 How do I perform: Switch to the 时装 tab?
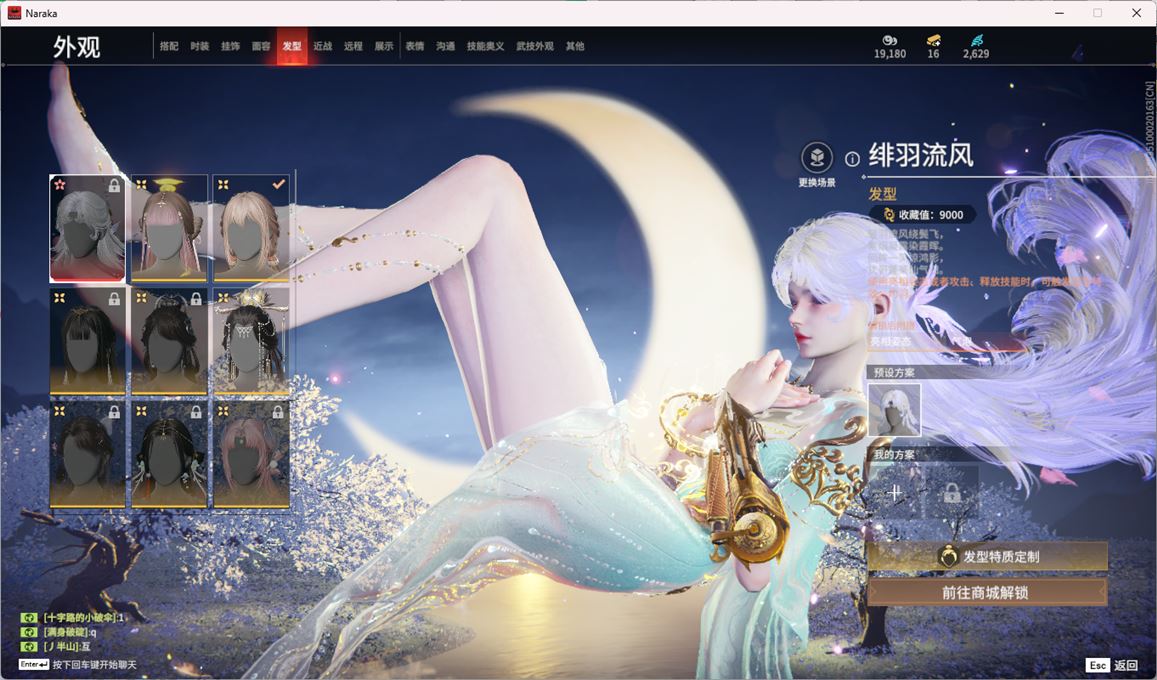200,46
